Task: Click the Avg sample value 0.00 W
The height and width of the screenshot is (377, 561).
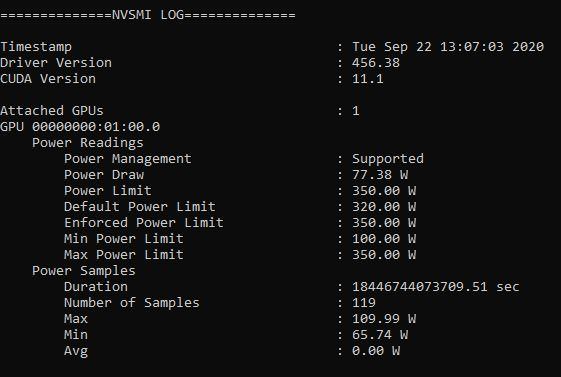Action: coord(376,351)
